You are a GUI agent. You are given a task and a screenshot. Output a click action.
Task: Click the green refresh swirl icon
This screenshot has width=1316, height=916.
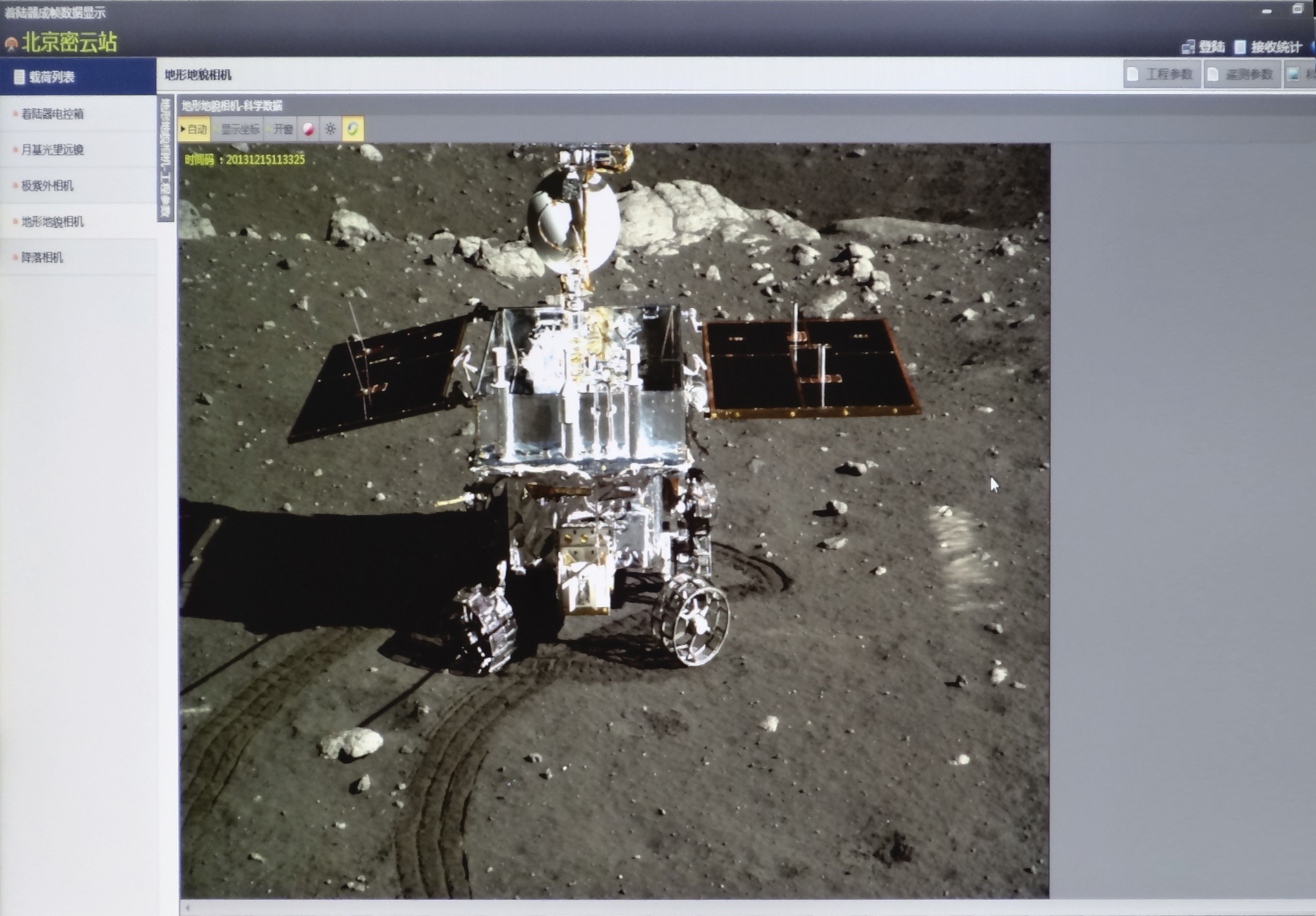(x=352, y=129)
